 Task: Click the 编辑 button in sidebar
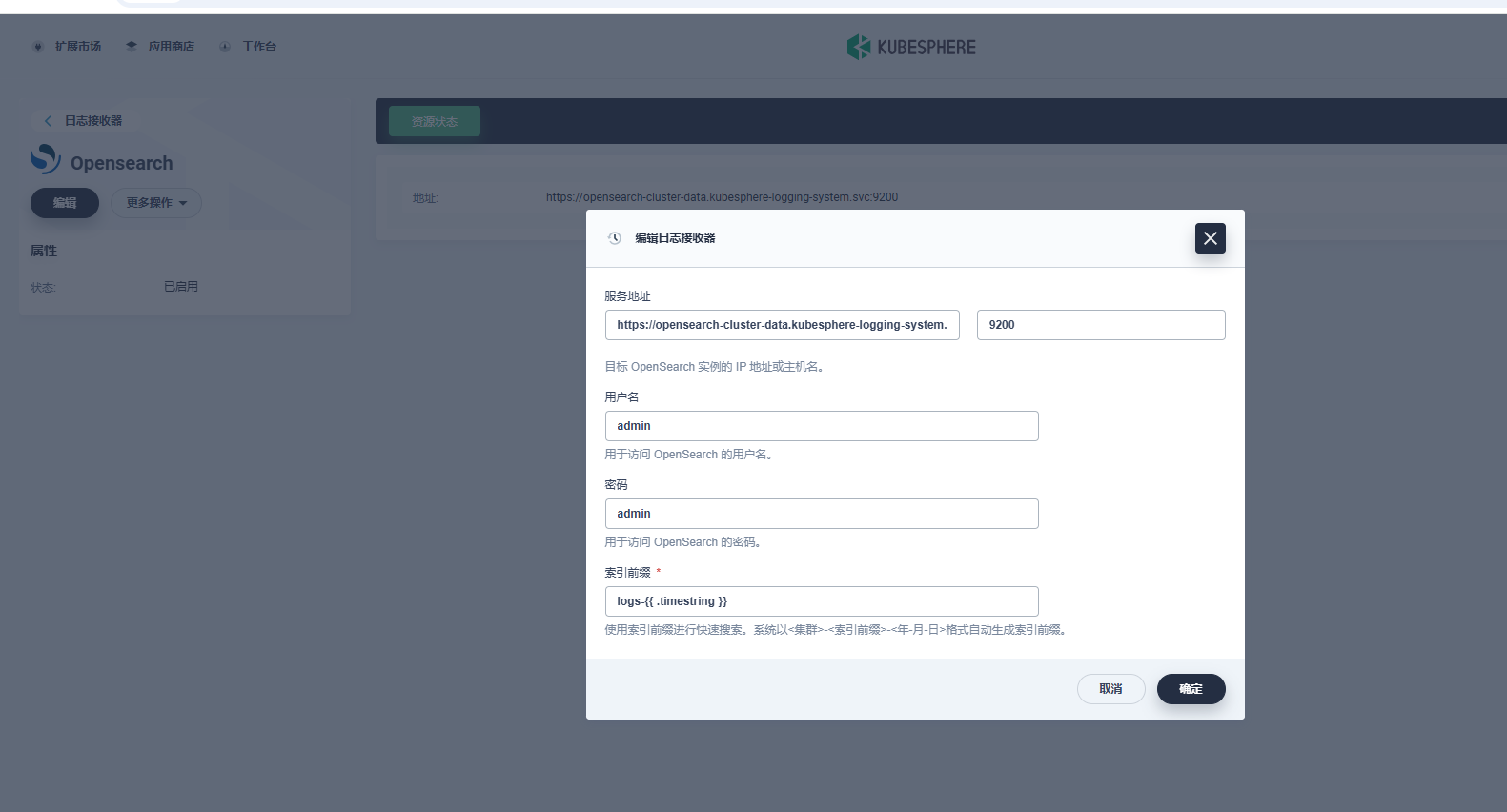pyautogui.click(x=65, y=203)
